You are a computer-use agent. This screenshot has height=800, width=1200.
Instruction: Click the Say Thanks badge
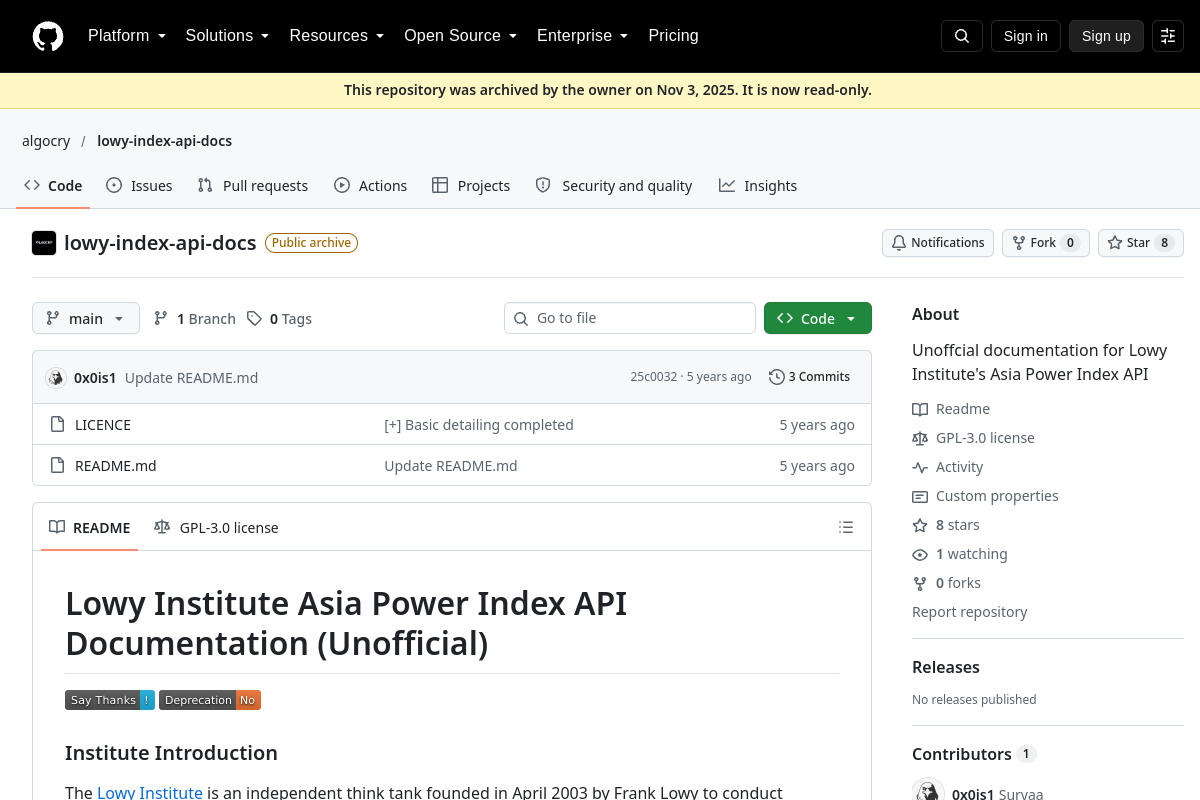(x=110, y=700)
